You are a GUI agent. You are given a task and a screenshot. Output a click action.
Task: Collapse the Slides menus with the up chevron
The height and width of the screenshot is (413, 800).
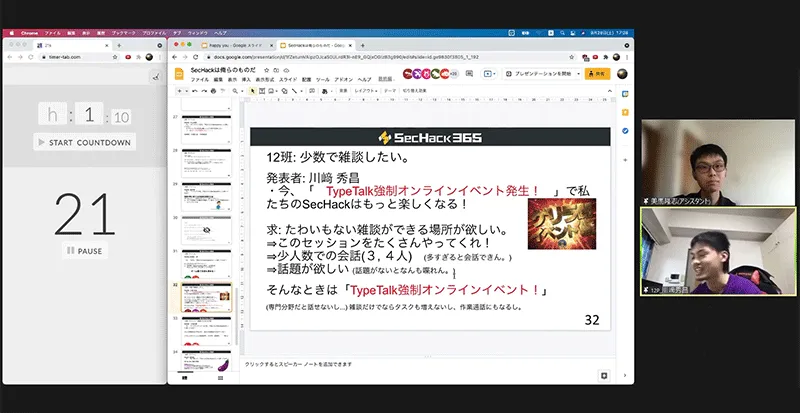point(610,91)
